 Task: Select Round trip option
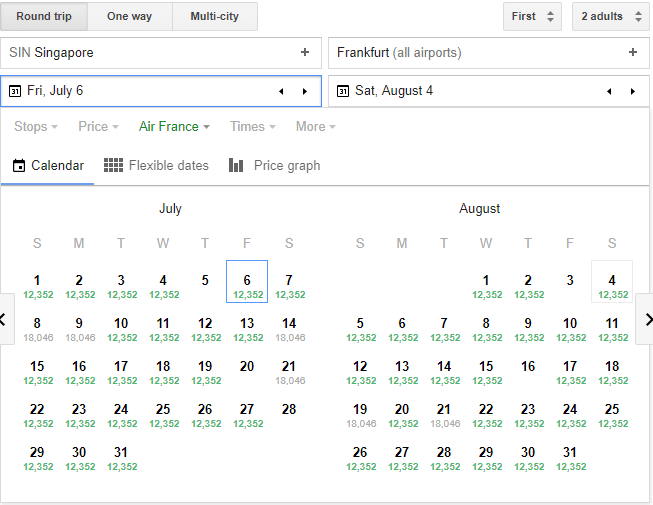point(44,16)
